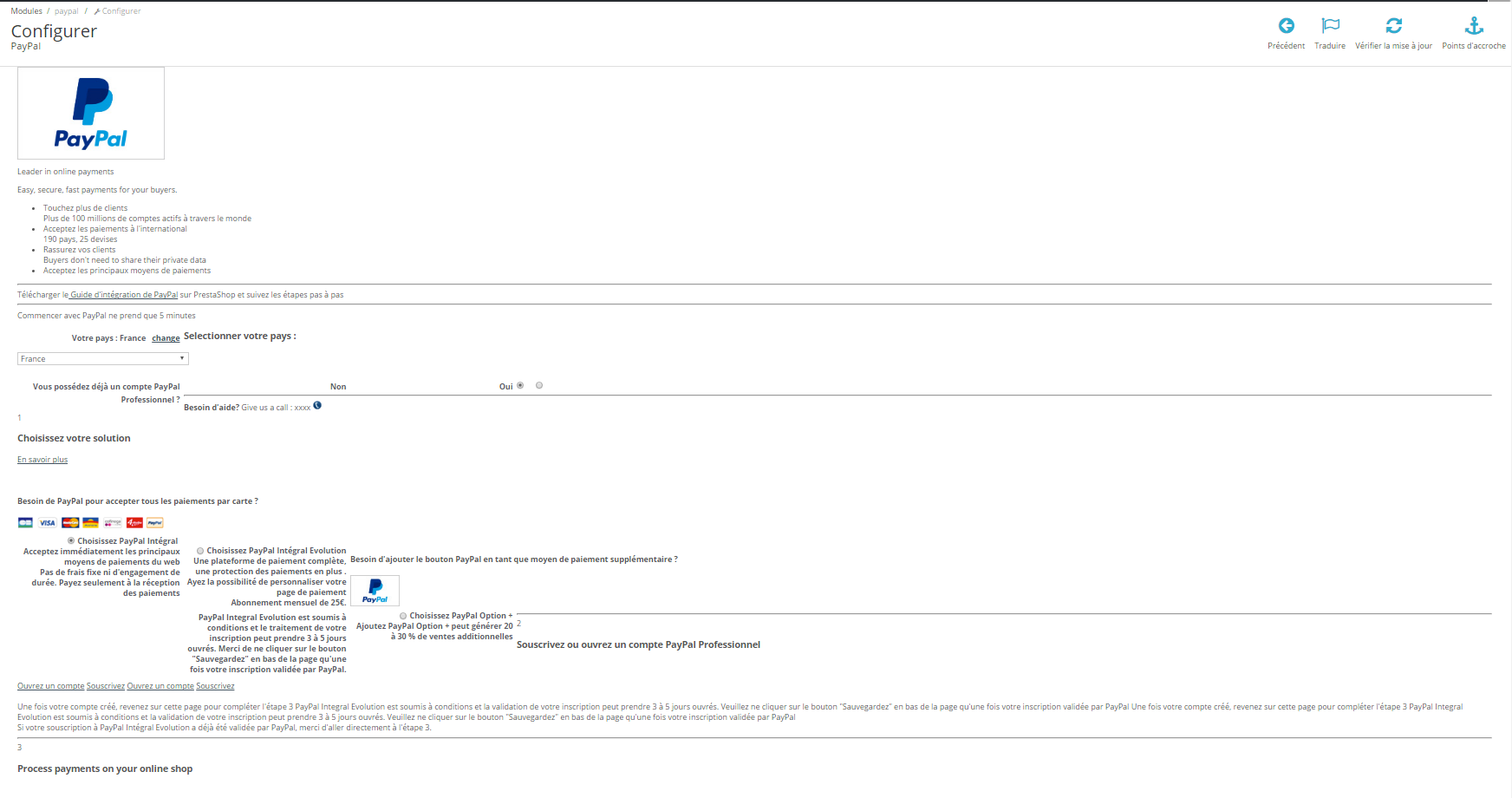1512x798 pixels.
Task: Choose the PayPal Intégral Evolution radio option
Action: pos(200,551)
